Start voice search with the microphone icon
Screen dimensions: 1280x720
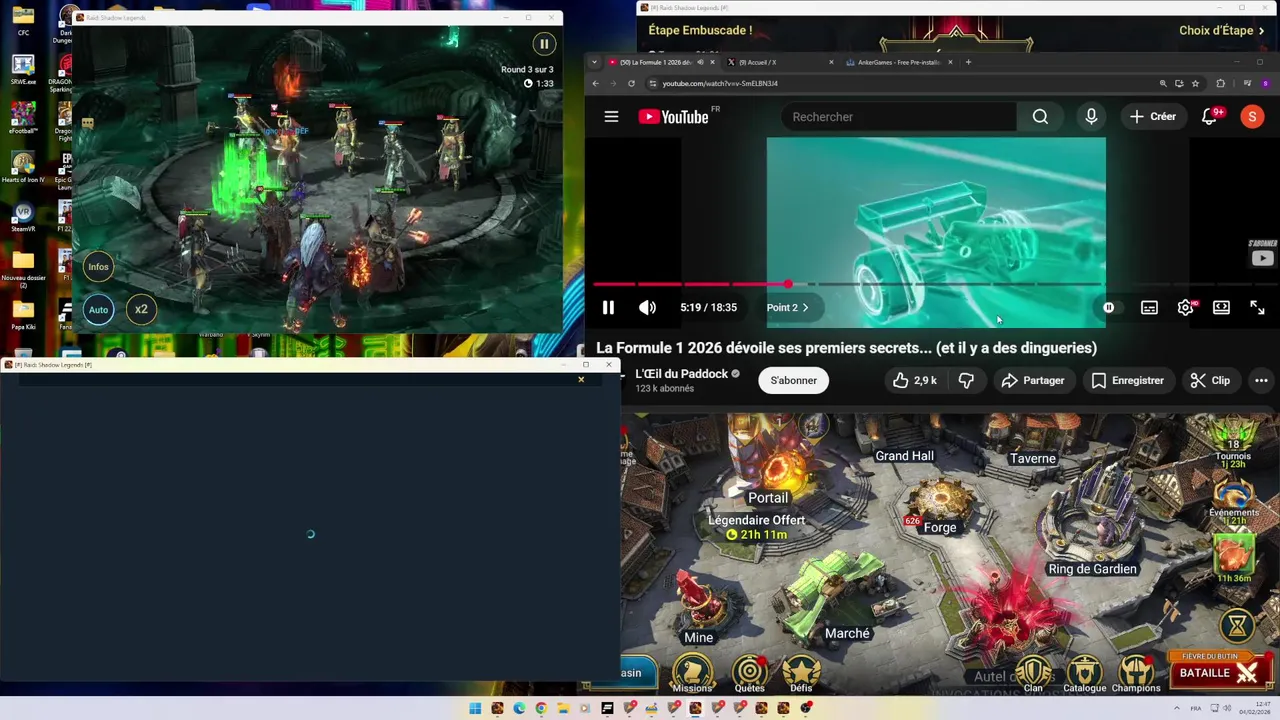(x=1091, y=117)
